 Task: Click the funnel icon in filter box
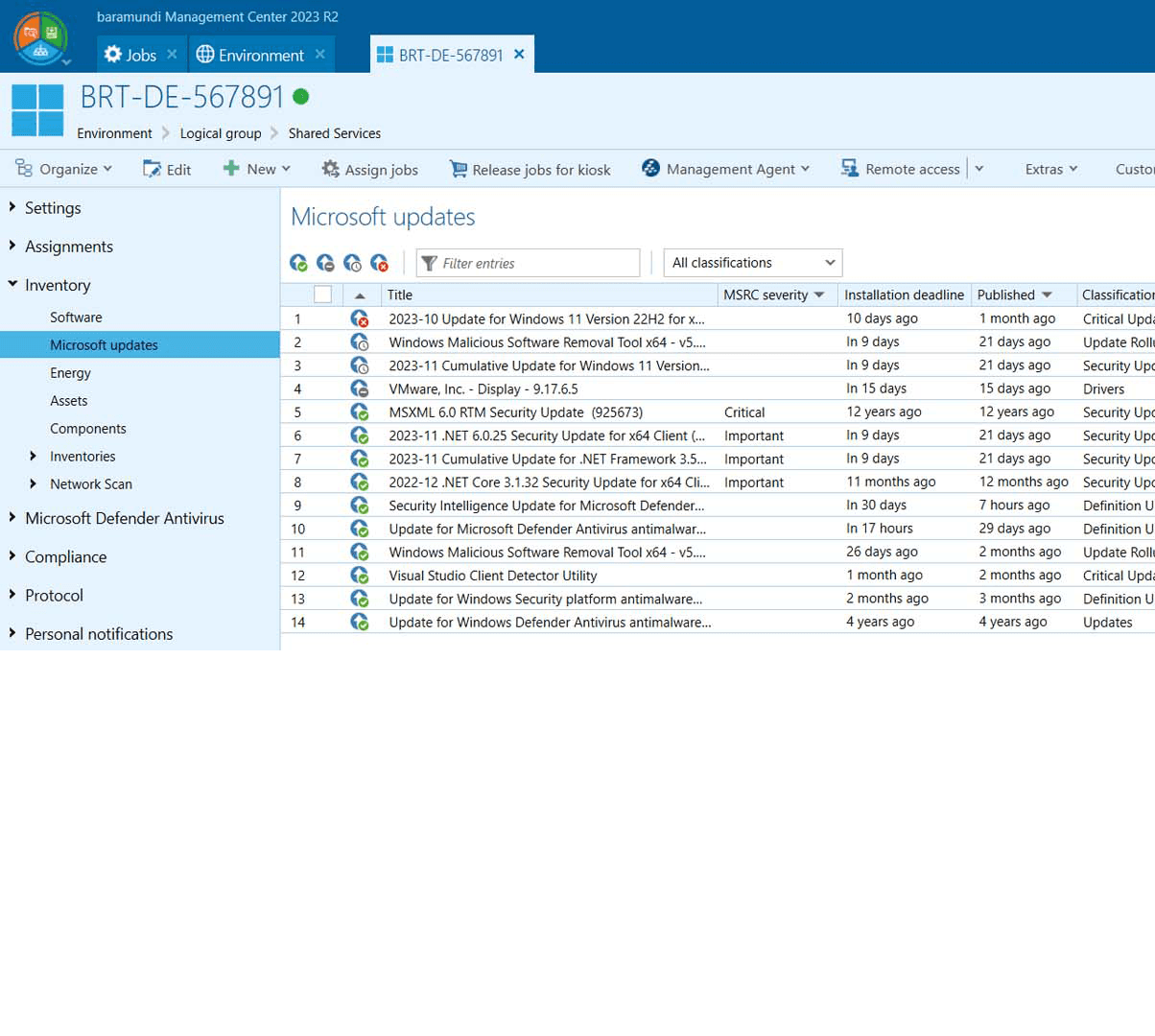(x=429, y=263)
